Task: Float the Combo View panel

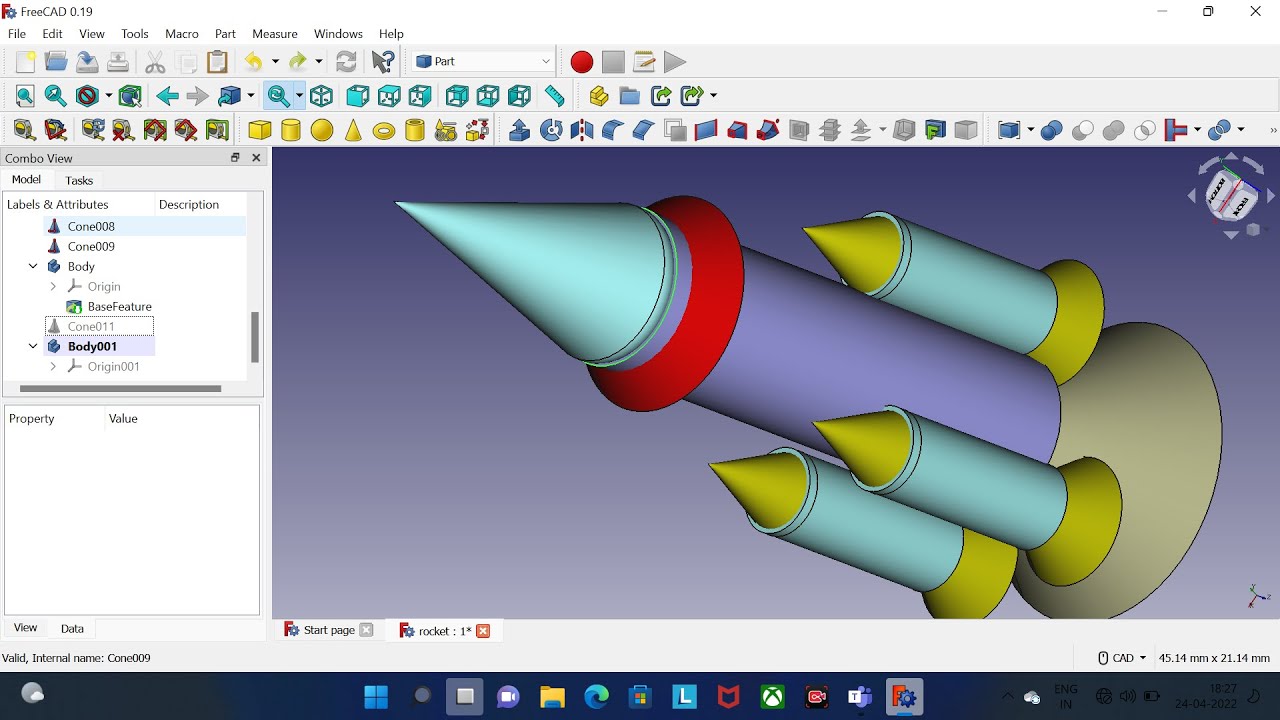Action: [x=235, y=158]
